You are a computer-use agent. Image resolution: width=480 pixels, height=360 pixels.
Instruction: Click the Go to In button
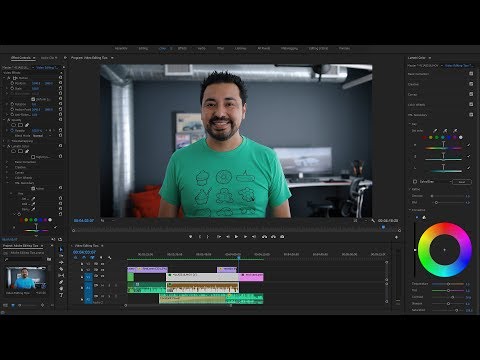pyautogui.click(x=219, y=237)
